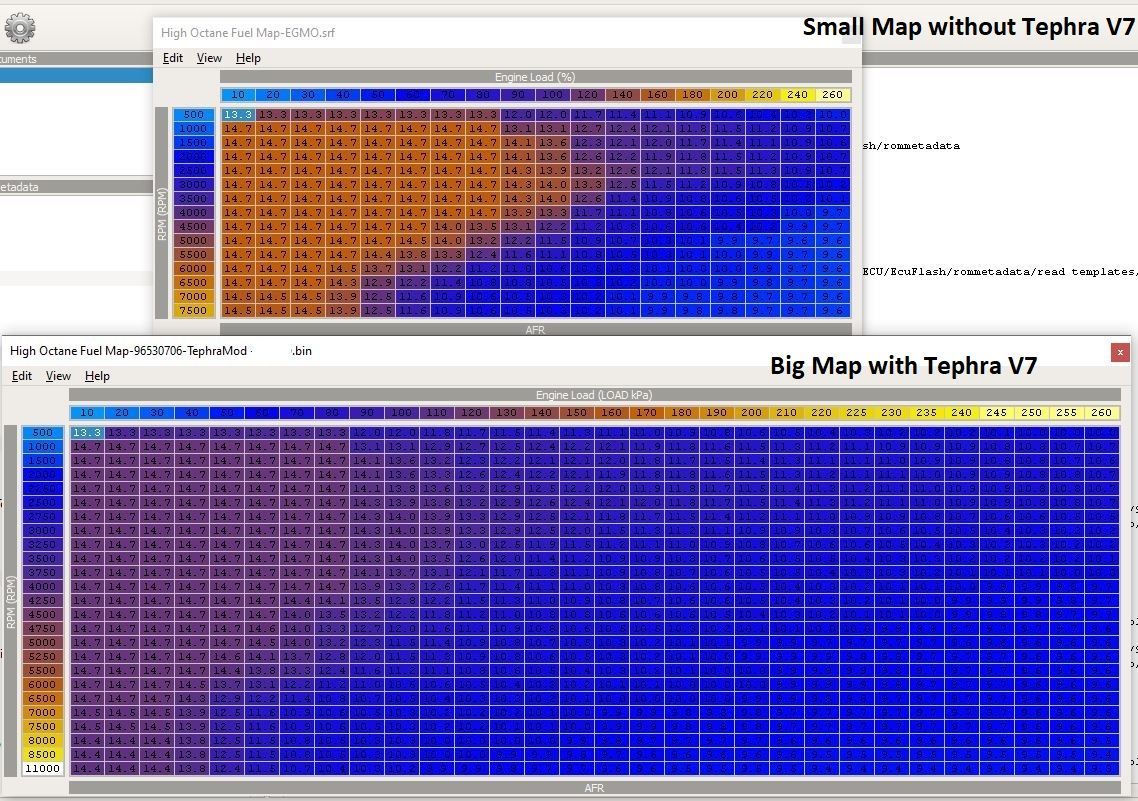Click the 6000 RPM row header in small map
Screen dimensions: 1138x801
pyautogui.click(x=192, y=269)
